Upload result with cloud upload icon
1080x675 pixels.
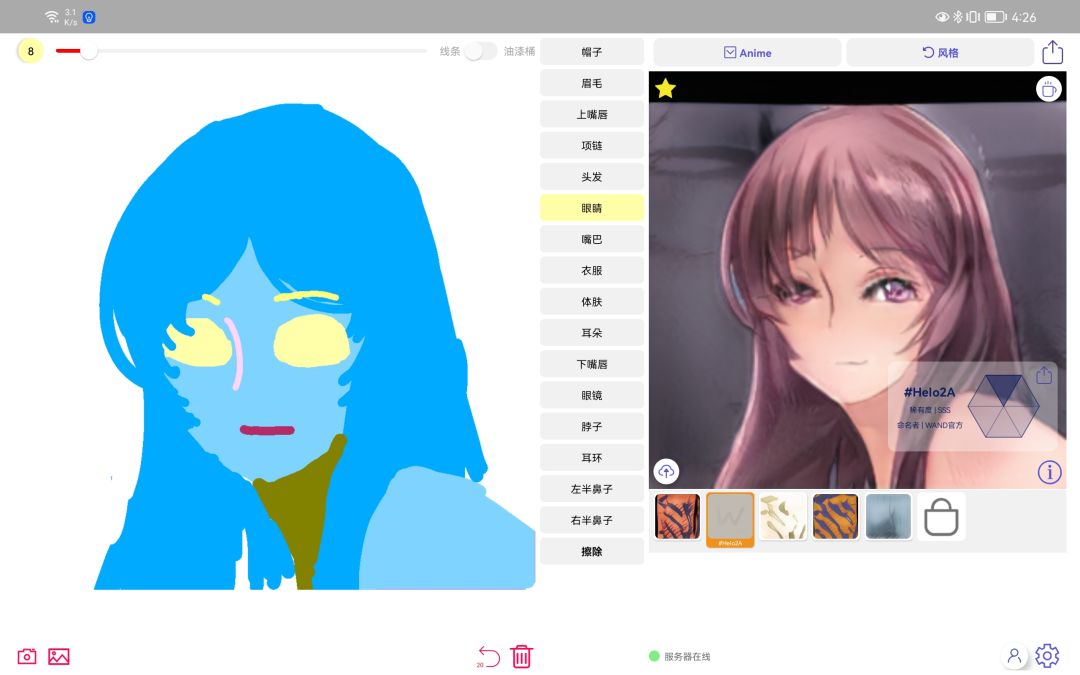coord(666,472)
